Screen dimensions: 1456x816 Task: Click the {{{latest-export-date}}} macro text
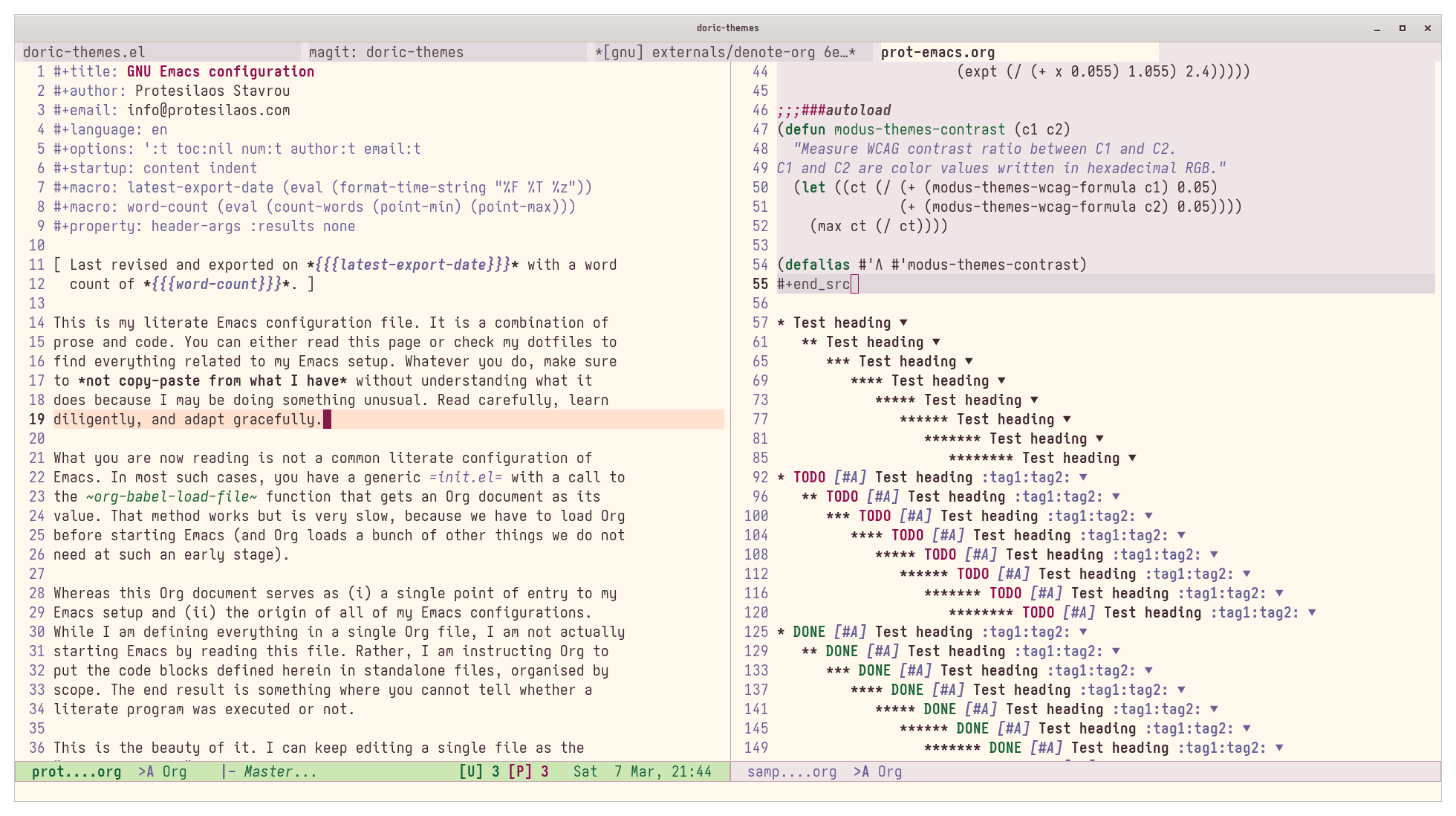[412, 265]
